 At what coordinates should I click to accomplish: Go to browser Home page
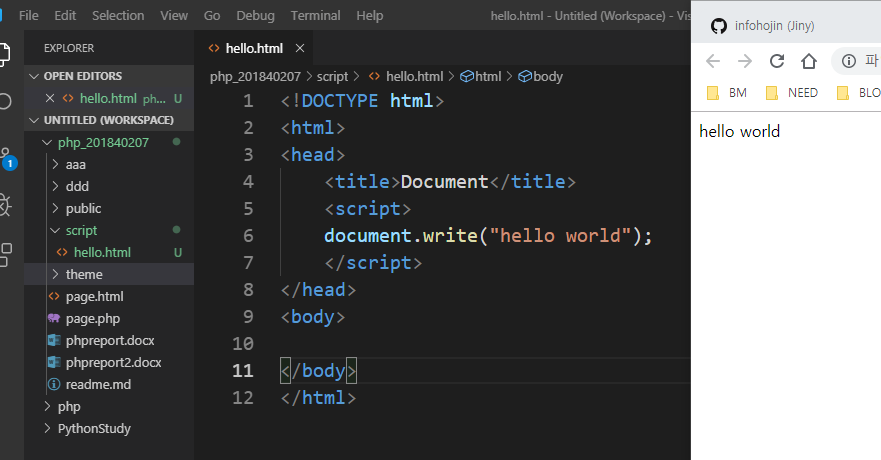point(809,61)
